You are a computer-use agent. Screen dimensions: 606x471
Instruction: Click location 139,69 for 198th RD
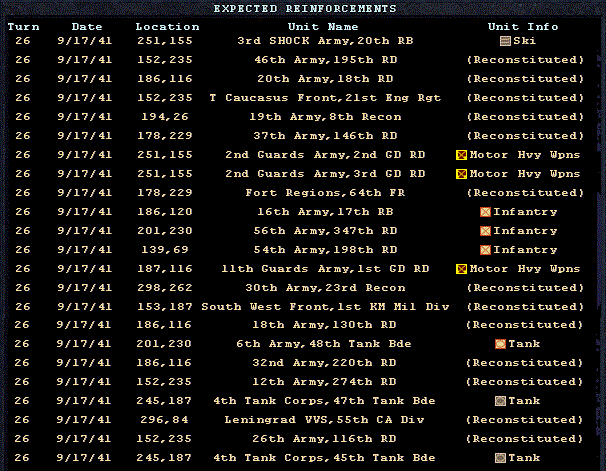click(x=165, y=250)
